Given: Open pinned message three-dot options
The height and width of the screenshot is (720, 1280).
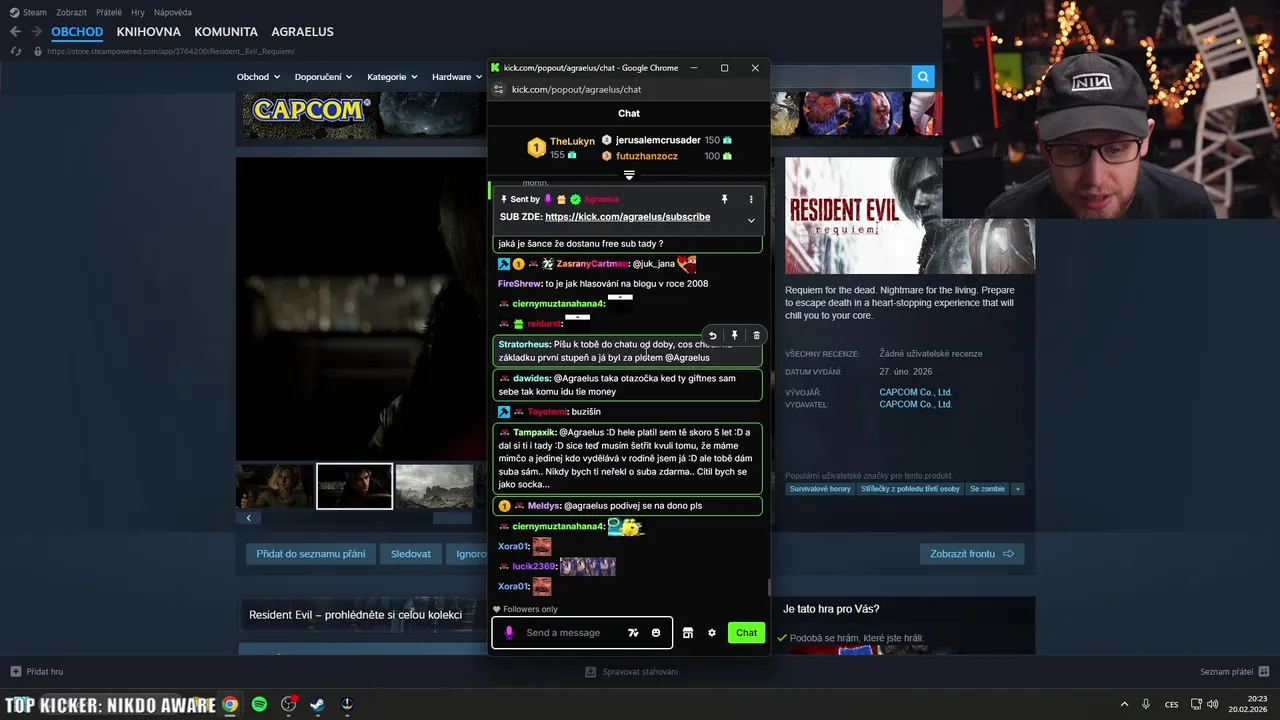Looking at the screenshot, I should coord(751,199).
